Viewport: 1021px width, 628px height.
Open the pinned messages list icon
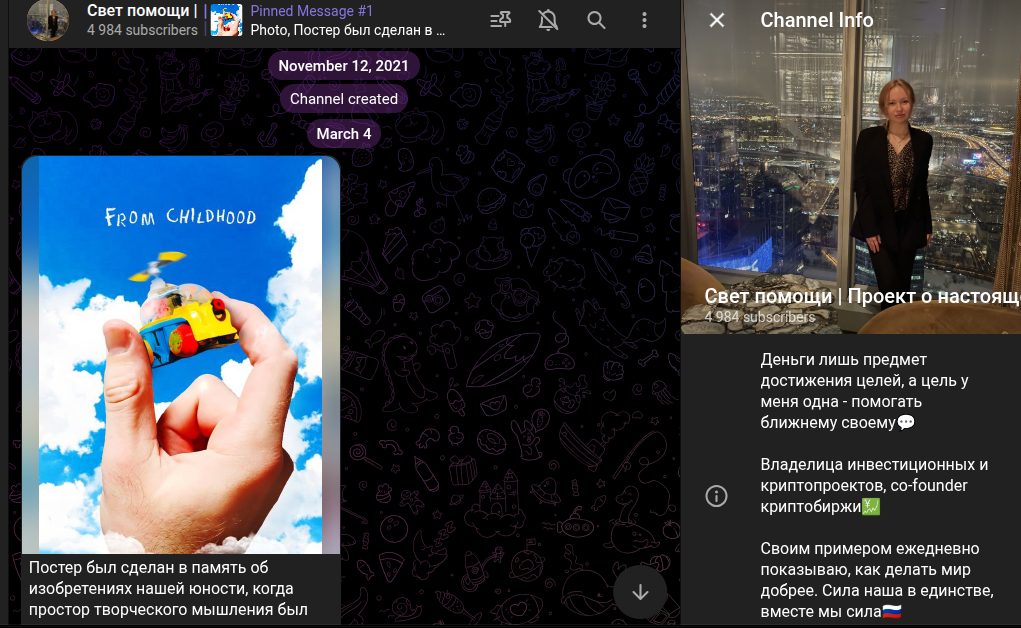tap(500, 20)
